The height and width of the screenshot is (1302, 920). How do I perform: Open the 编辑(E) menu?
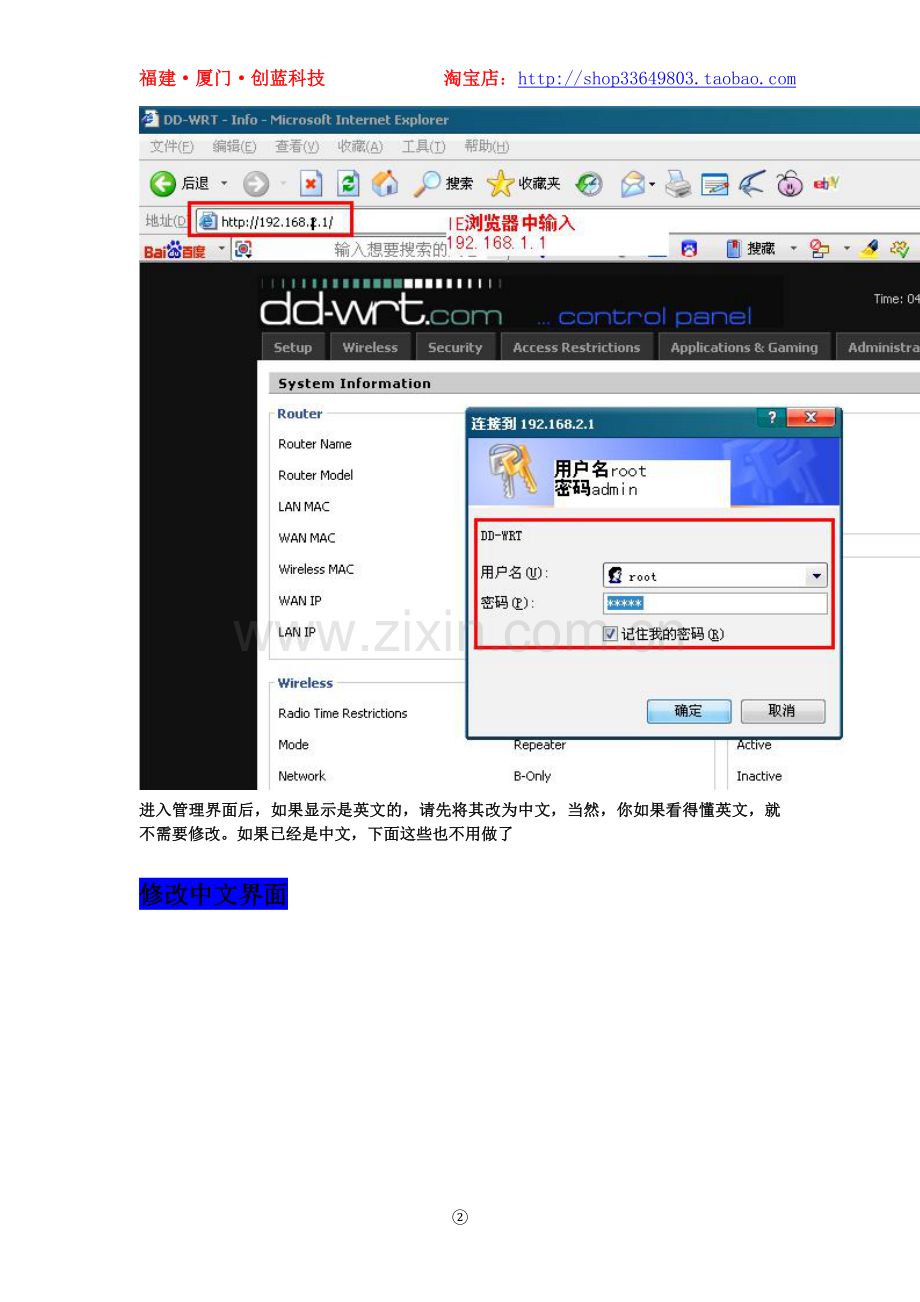pos(234,147)
